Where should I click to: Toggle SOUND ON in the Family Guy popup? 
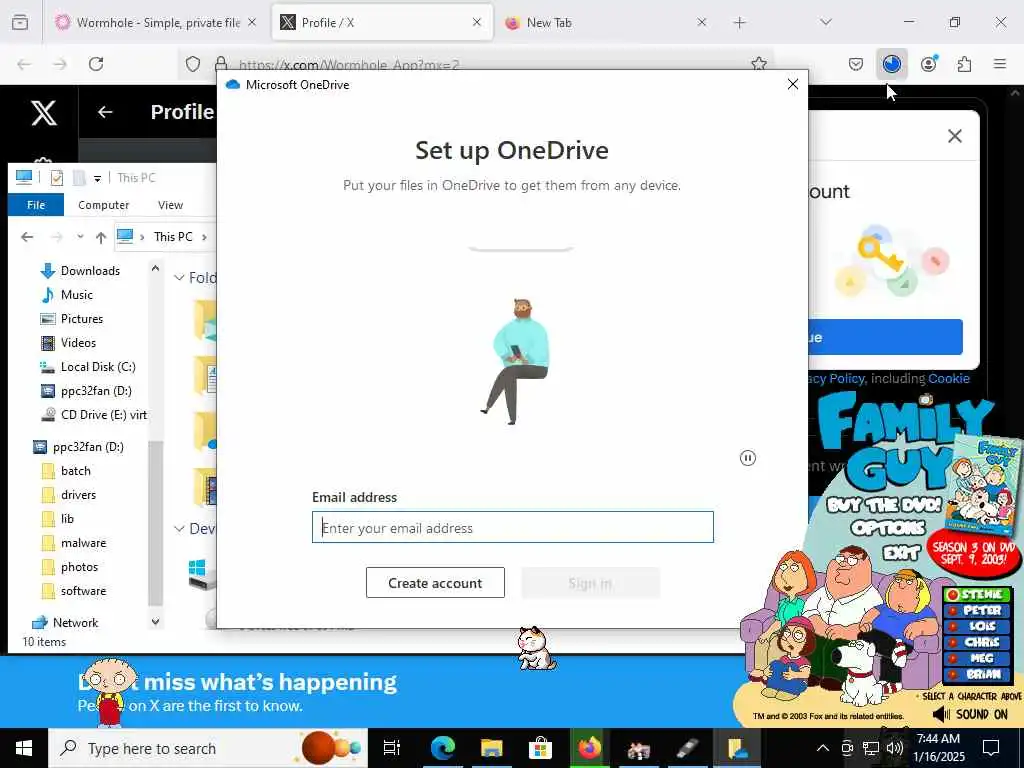[970, 714]
